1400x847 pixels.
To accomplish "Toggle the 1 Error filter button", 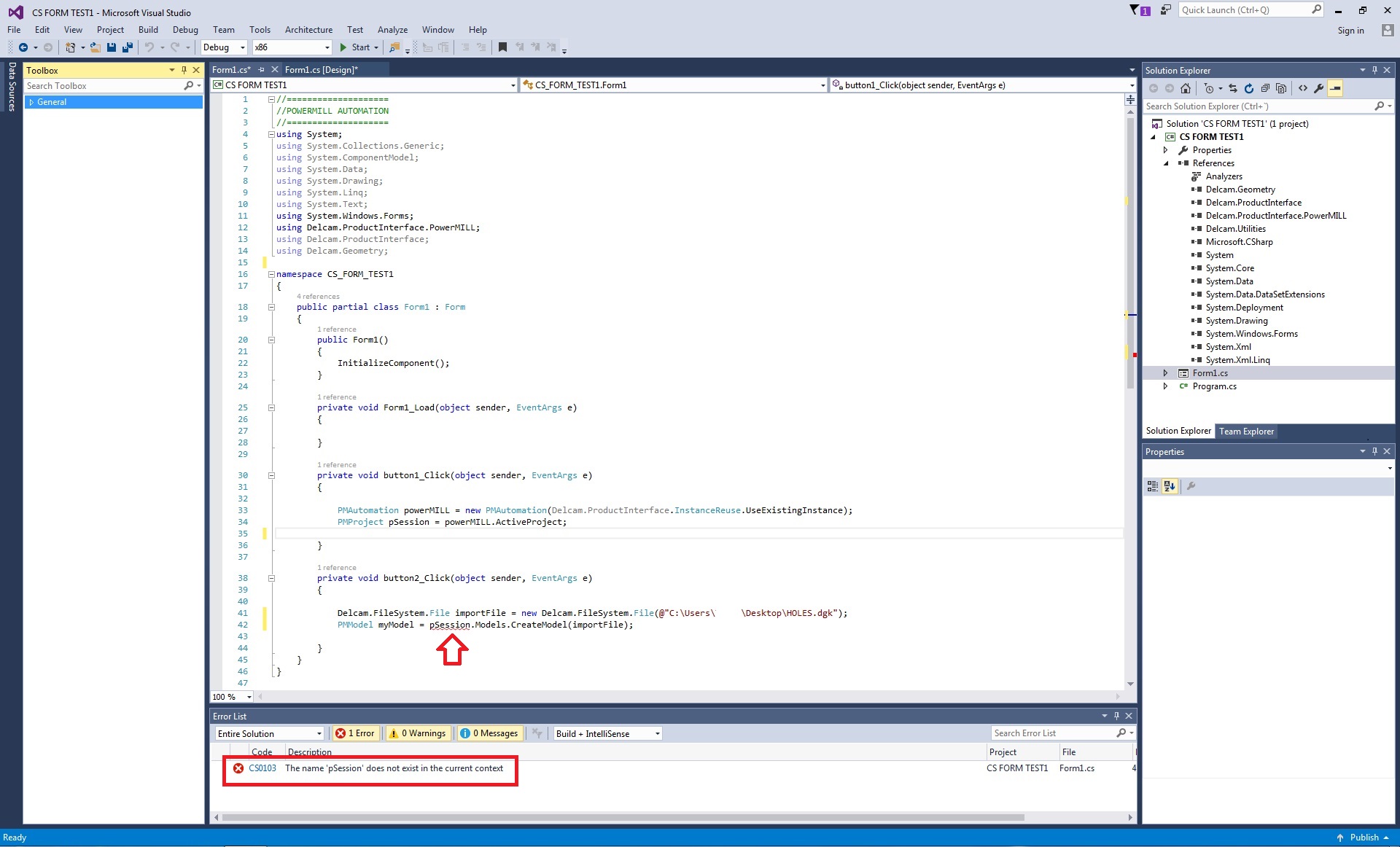I will [355, 733].
